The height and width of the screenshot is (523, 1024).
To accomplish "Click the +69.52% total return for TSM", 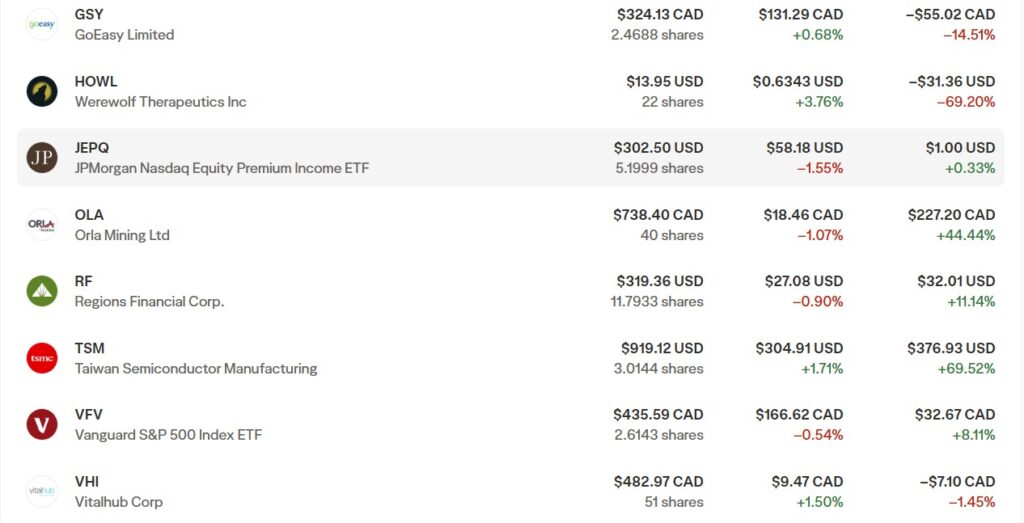I will tap(970, 368).
